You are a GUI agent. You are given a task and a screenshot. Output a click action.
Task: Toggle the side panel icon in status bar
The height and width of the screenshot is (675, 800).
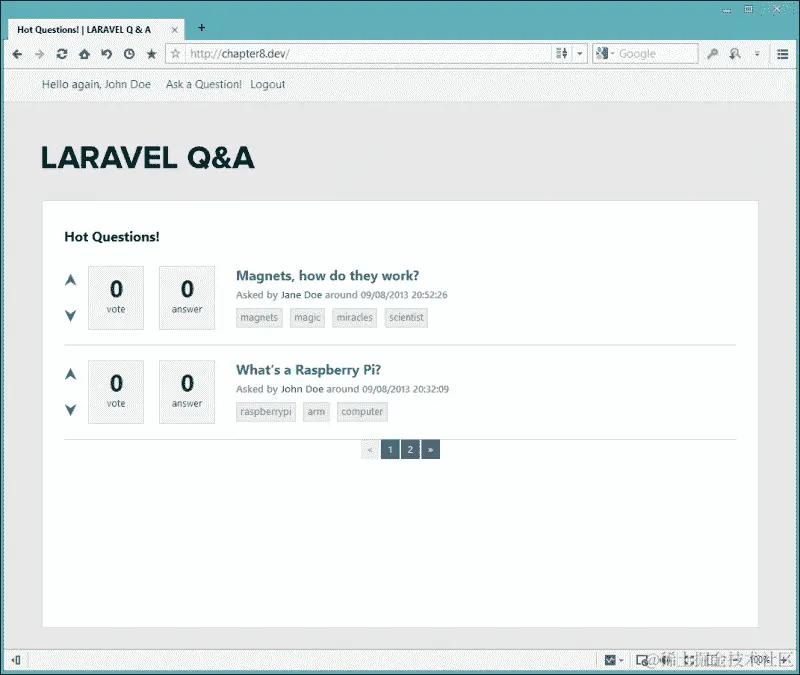[x=16, y=660]
